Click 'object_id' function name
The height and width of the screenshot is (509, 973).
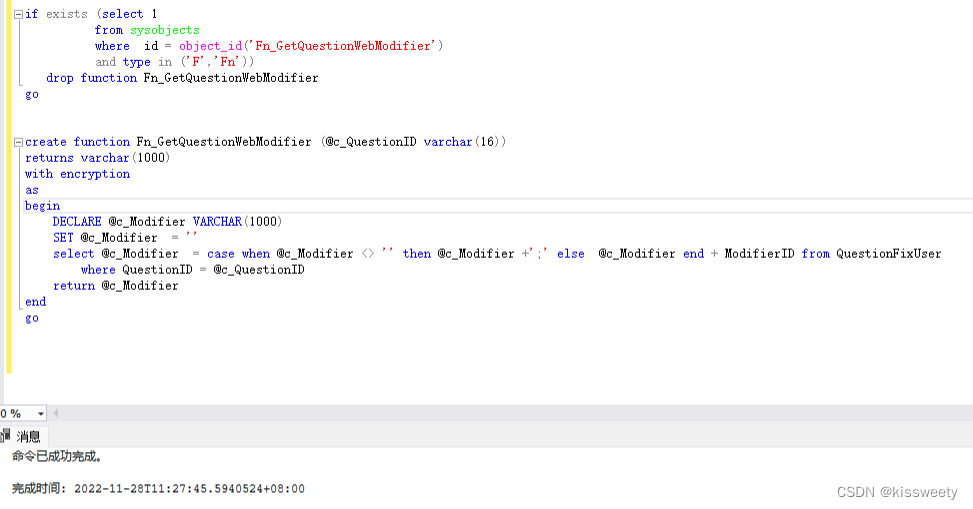[210, 46]
